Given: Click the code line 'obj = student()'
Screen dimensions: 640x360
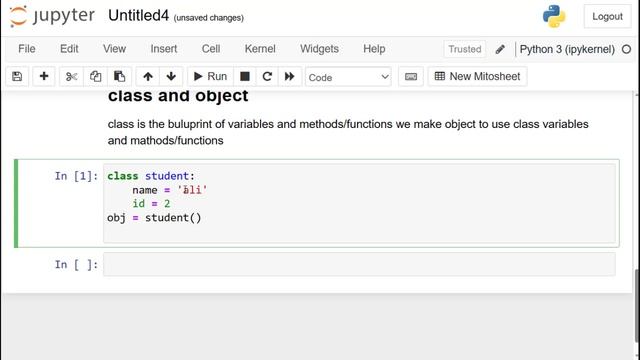Looking at the screenshot, I should click(154, 218).
